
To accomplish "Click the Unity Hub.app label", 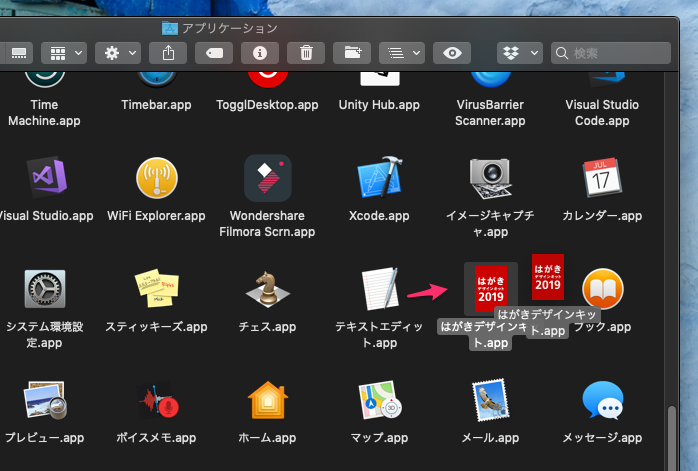I will point(379,105).
